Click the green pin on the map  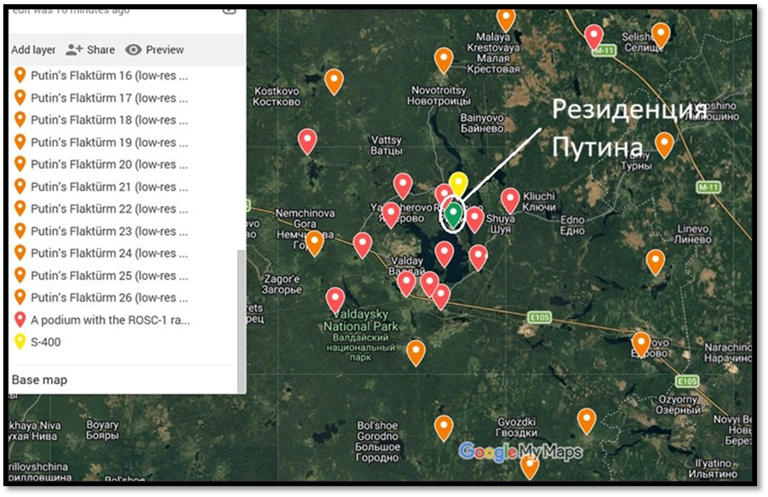point(454,214)
